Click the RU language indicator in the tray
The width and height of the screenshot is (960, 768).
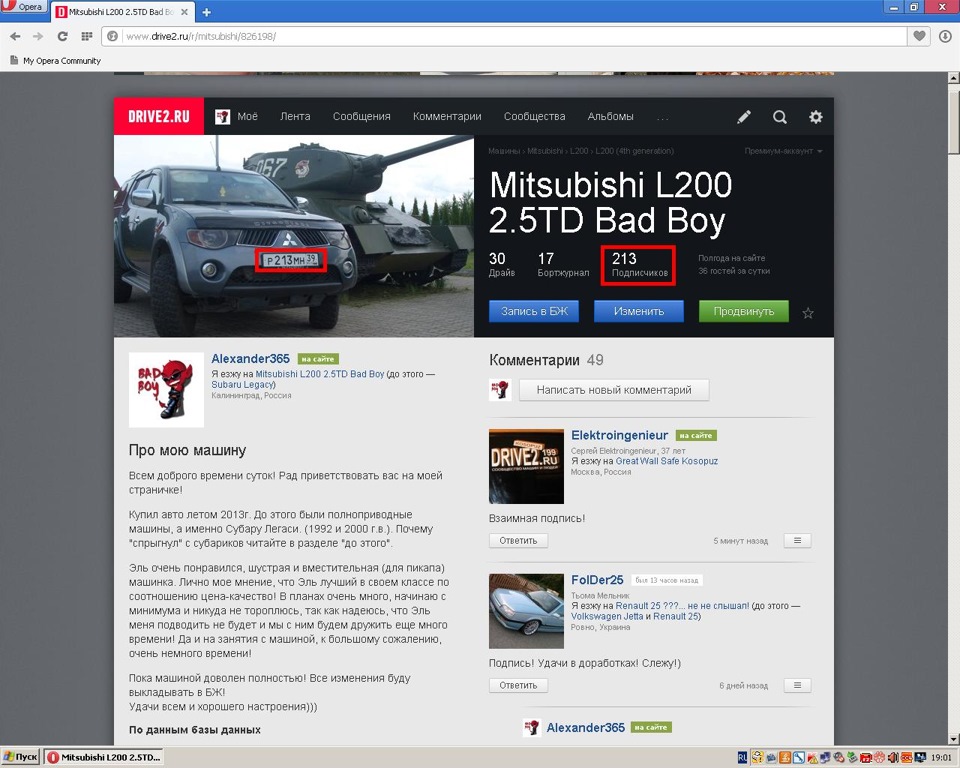[741, 758]
